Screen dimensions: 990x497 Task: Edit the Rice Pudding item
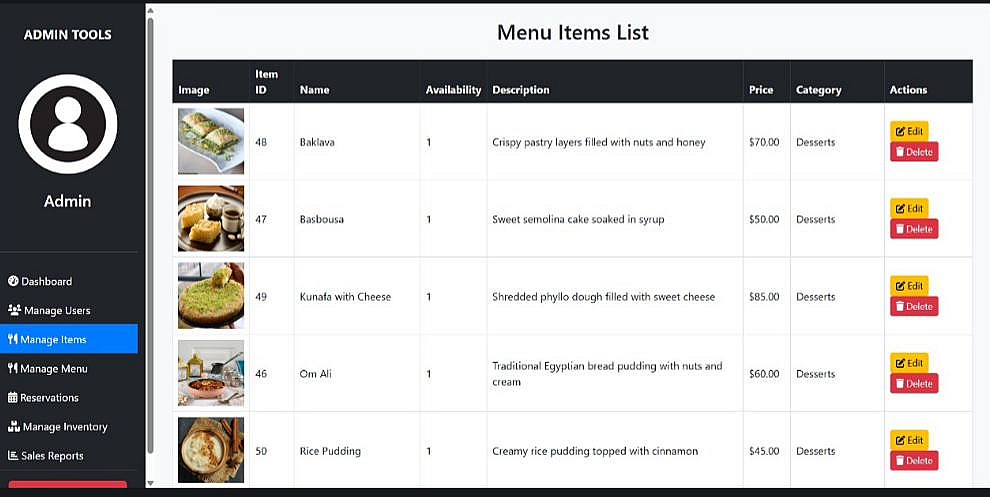click(909, 440)
